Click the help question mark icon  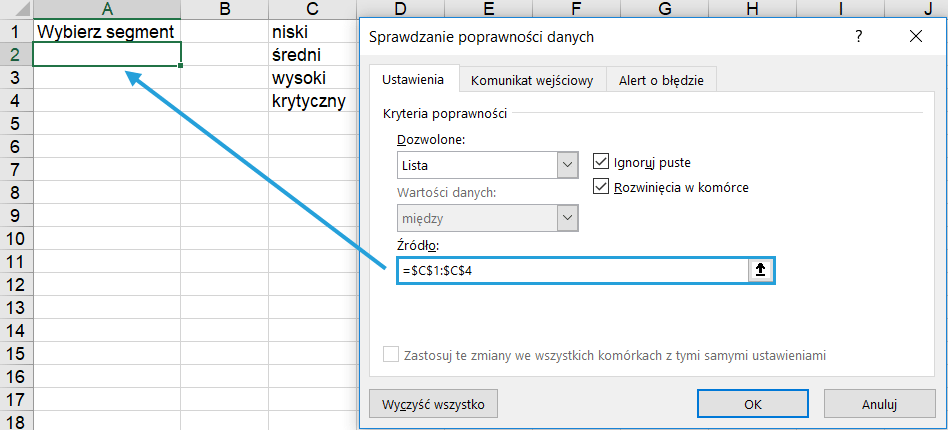click(x=858, y=37)
